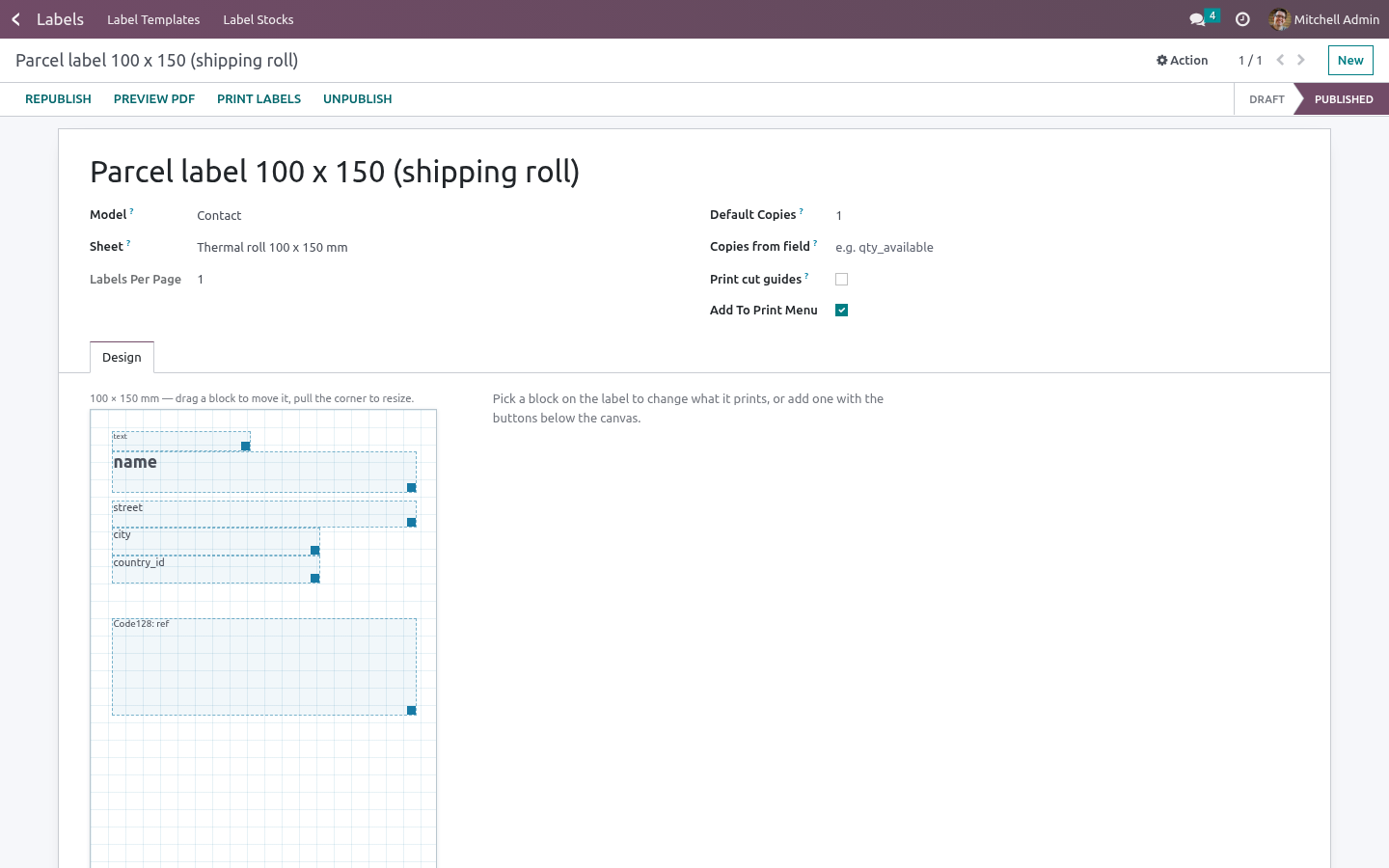Click PREVIEW PDF button
The height and width of the screenshot is (868, 1389).
point(154,99)
